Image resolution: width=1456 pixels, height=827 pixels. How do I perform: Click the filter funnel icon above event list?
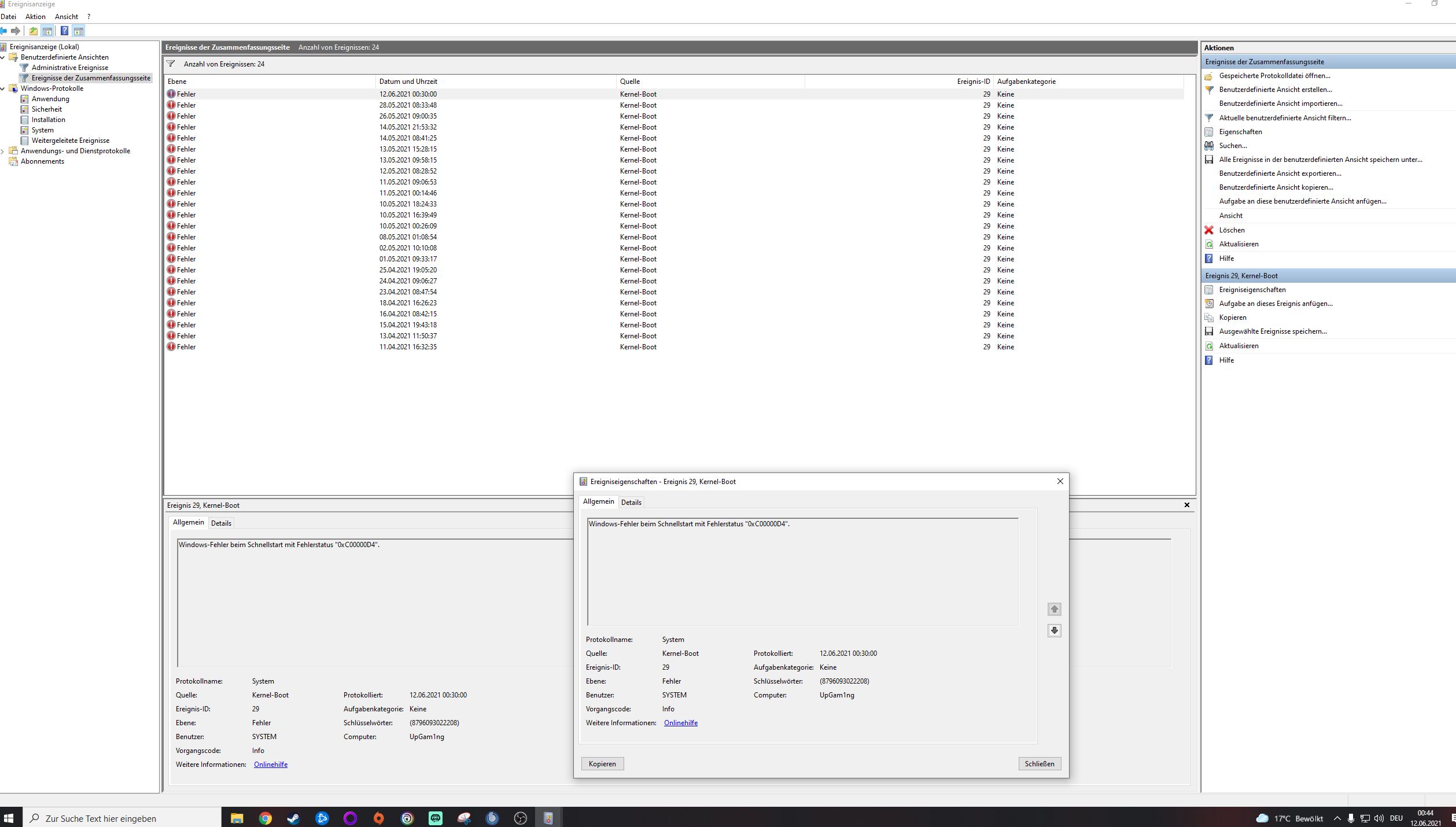[x=171, y=64]
